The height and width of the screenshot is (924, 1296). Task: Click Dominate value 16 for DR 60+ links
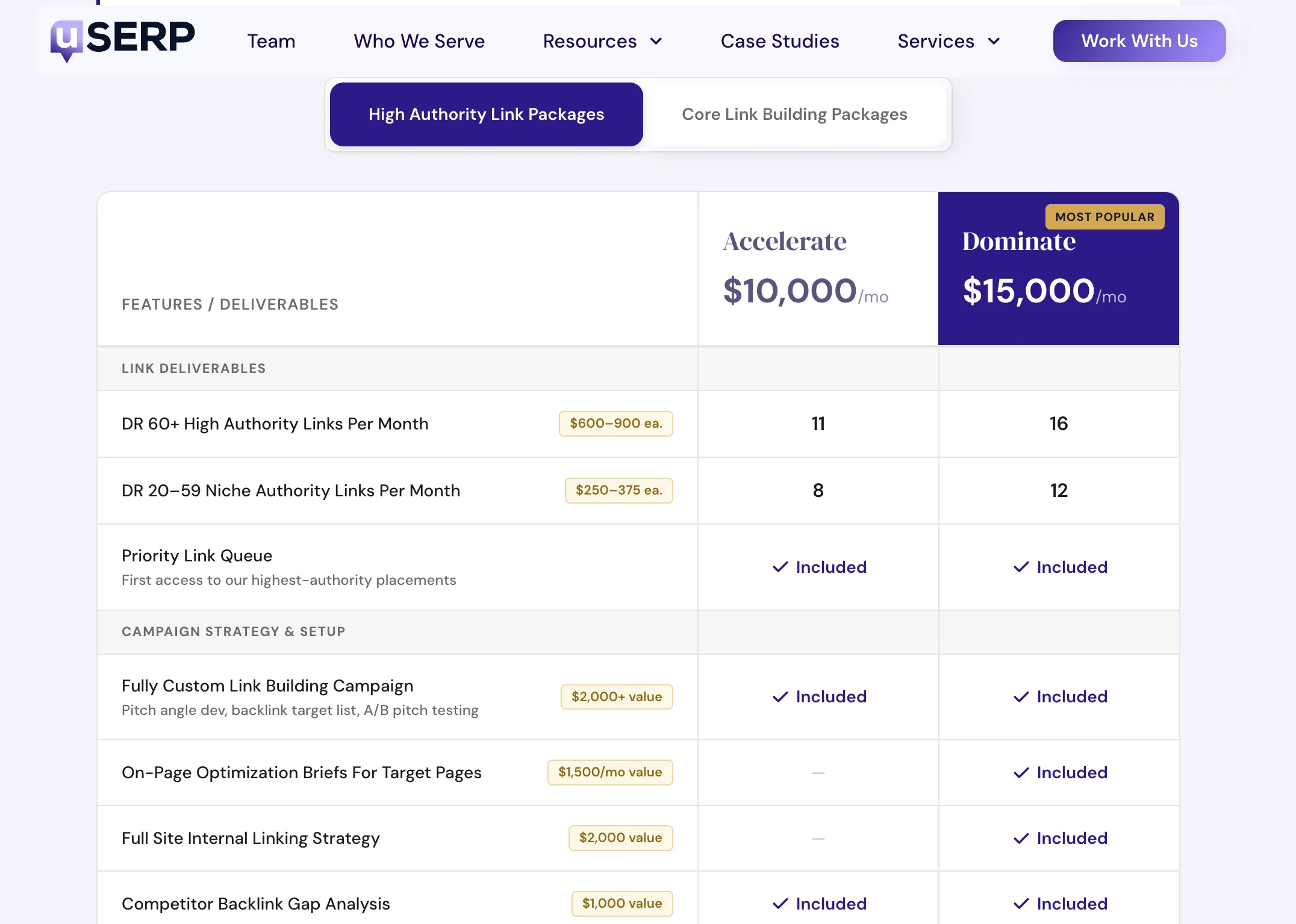[x=1059, y=423]
